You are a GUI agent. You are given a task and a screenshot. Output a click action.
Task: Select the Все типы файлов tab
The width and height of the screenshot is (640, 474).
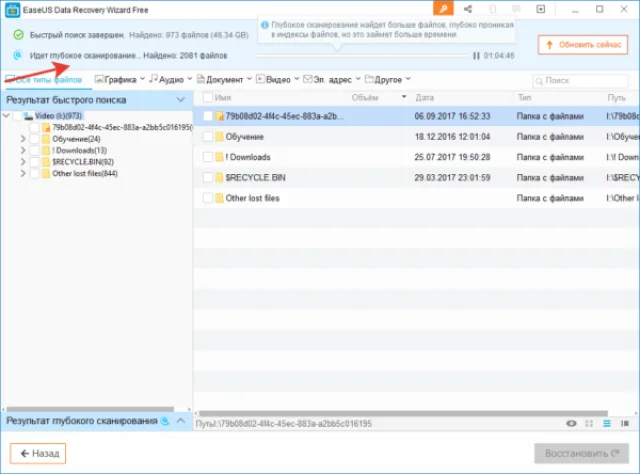point(44,80)
